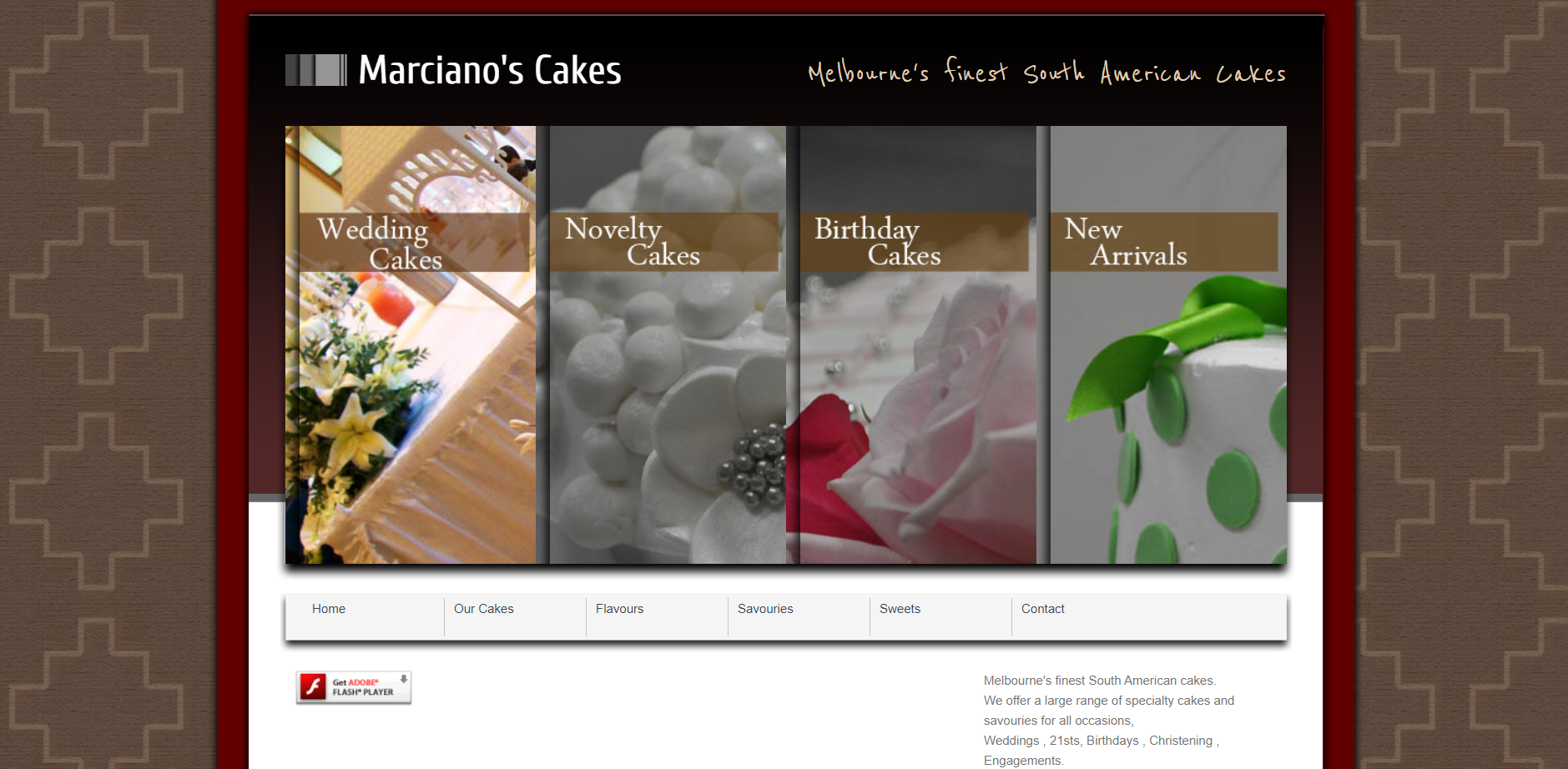Open the New Arrivals image panel
The height and width of the screenshot is (769, 1568).
(x=1168, y=344)
